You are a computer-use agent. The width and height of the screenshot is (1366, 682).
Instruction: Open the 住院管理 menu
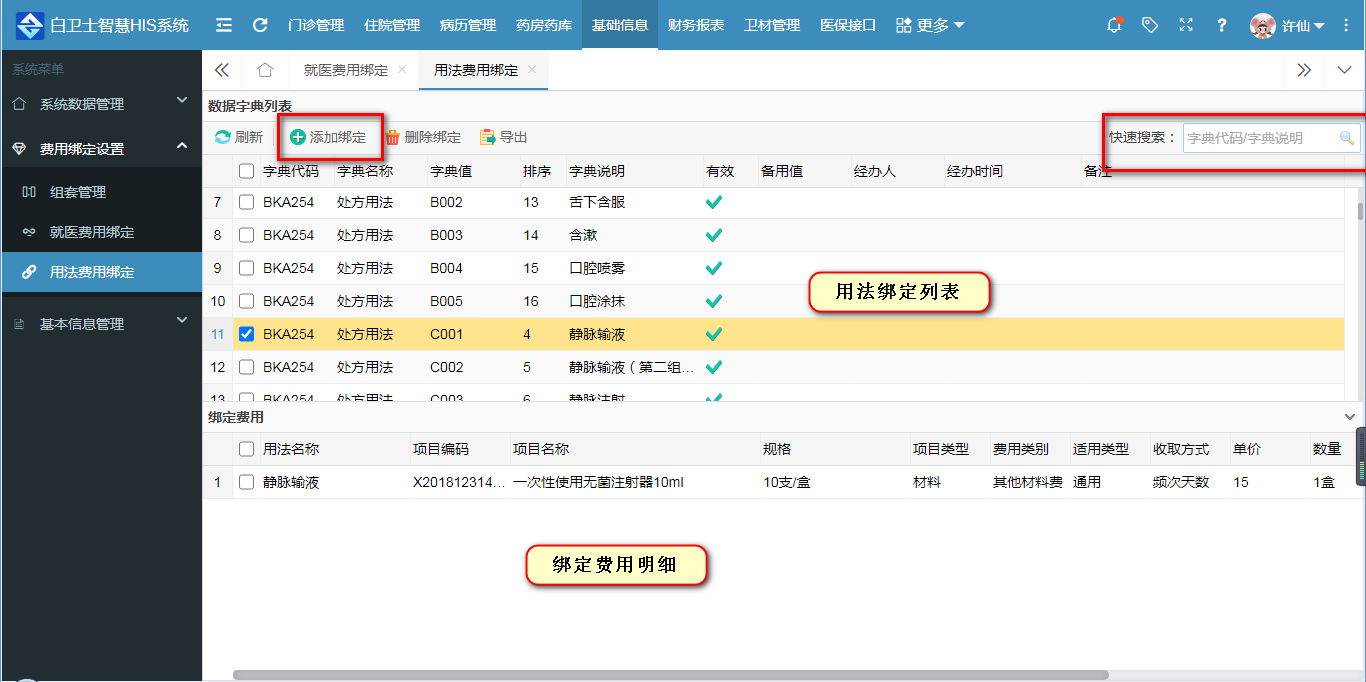392,25
